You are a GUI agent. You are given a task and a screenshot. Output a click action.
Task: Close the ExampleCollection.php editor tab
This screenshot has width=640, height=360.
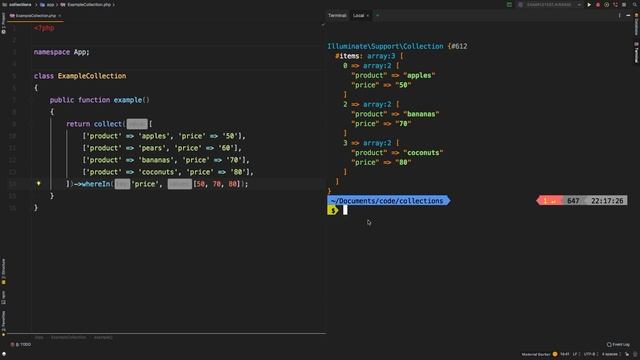coord(60,16)
